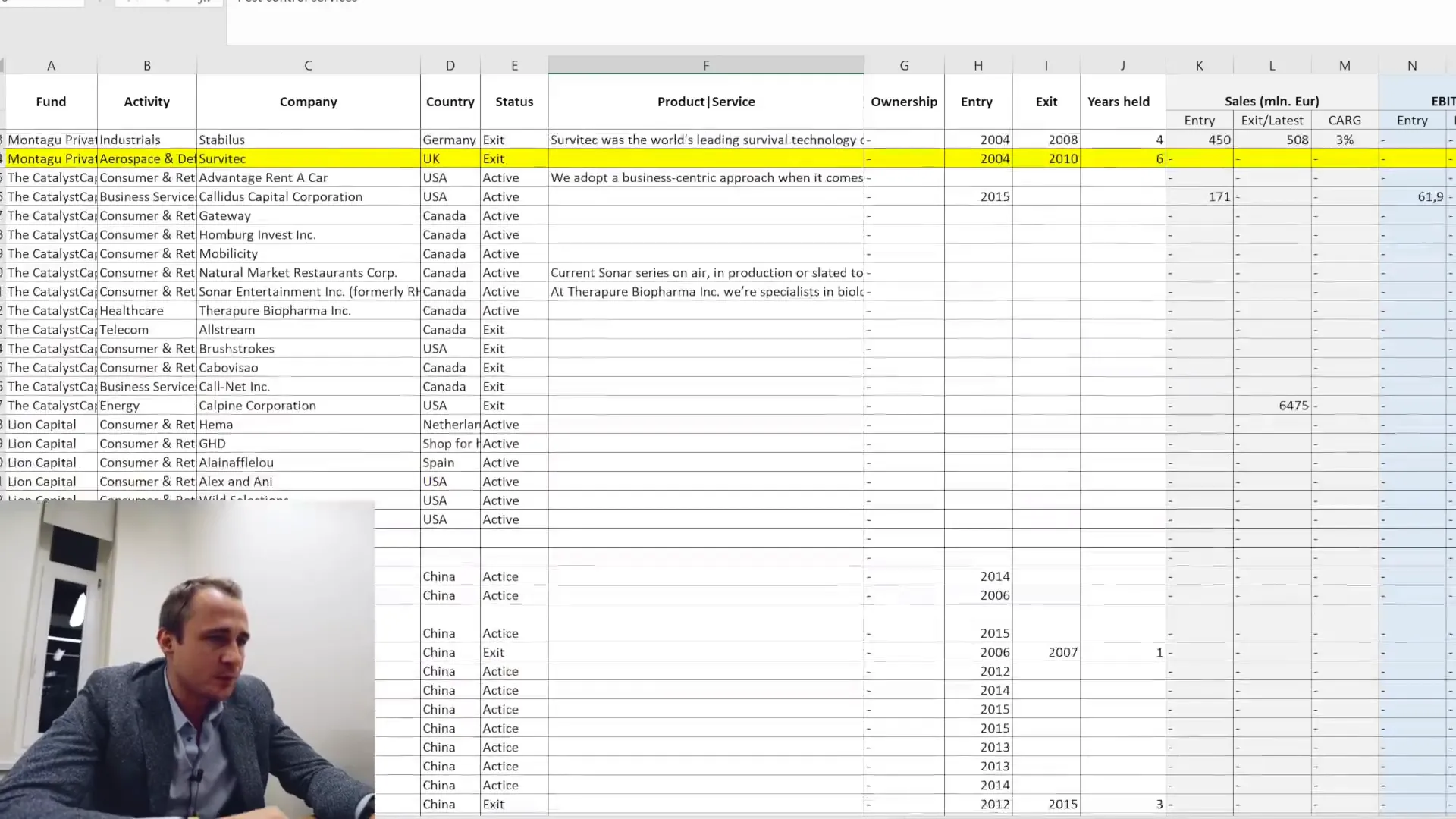Select the Callidus Capital Corporation cell
The height and width of the screenshot is (819, 1456).
pyautogui.click(x=308, y=196)
